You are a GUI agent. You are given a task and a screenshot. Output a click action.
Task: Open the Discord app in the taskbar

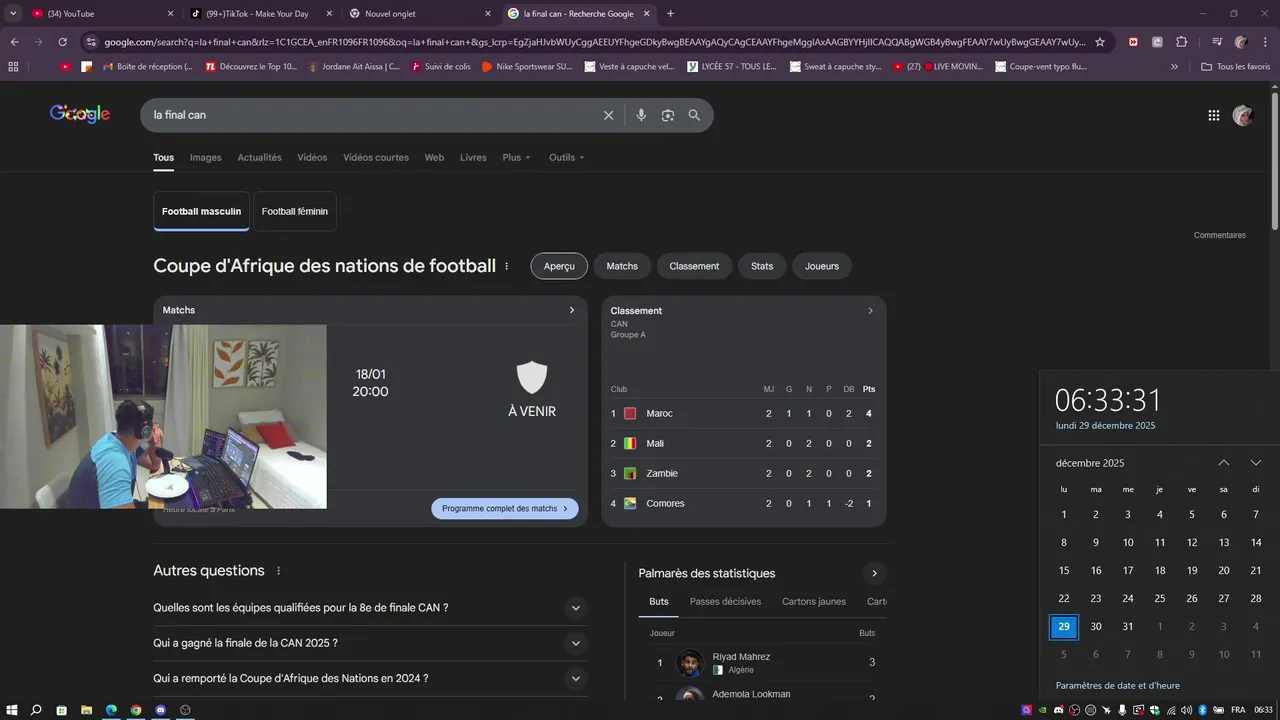[160, 710]
